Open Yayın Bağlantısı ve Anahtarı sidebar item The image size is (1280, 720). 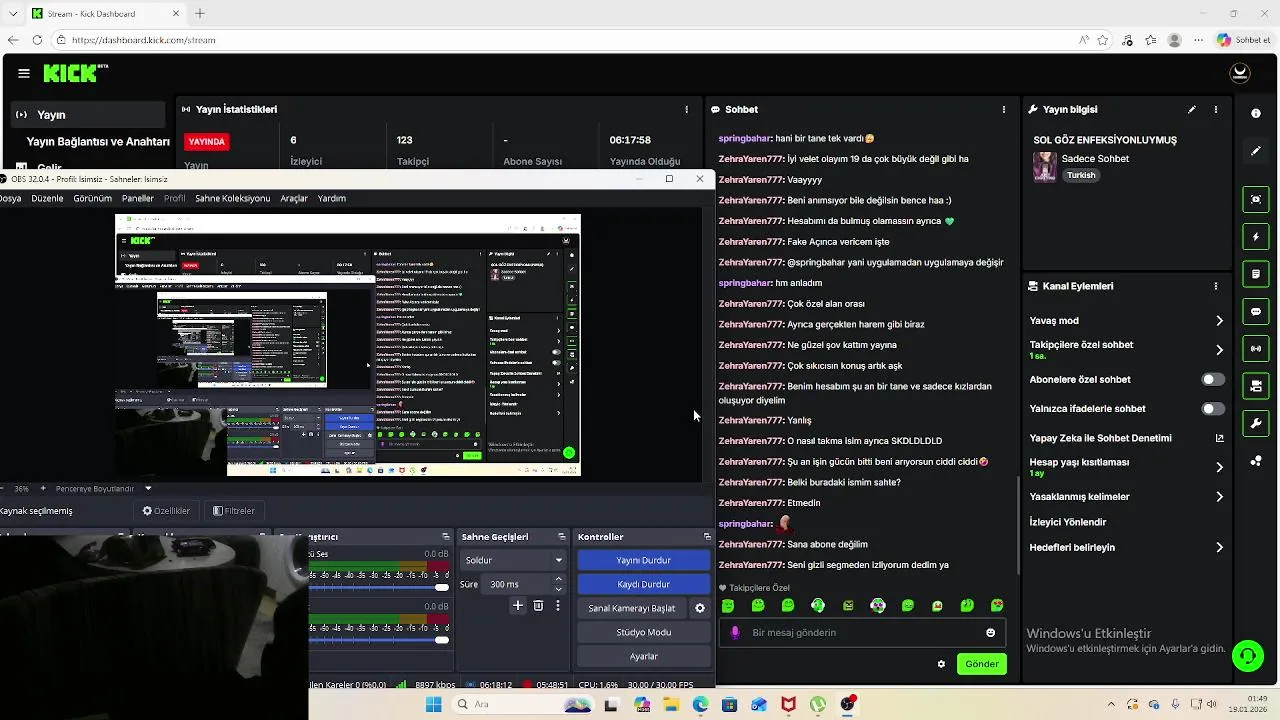98,142
